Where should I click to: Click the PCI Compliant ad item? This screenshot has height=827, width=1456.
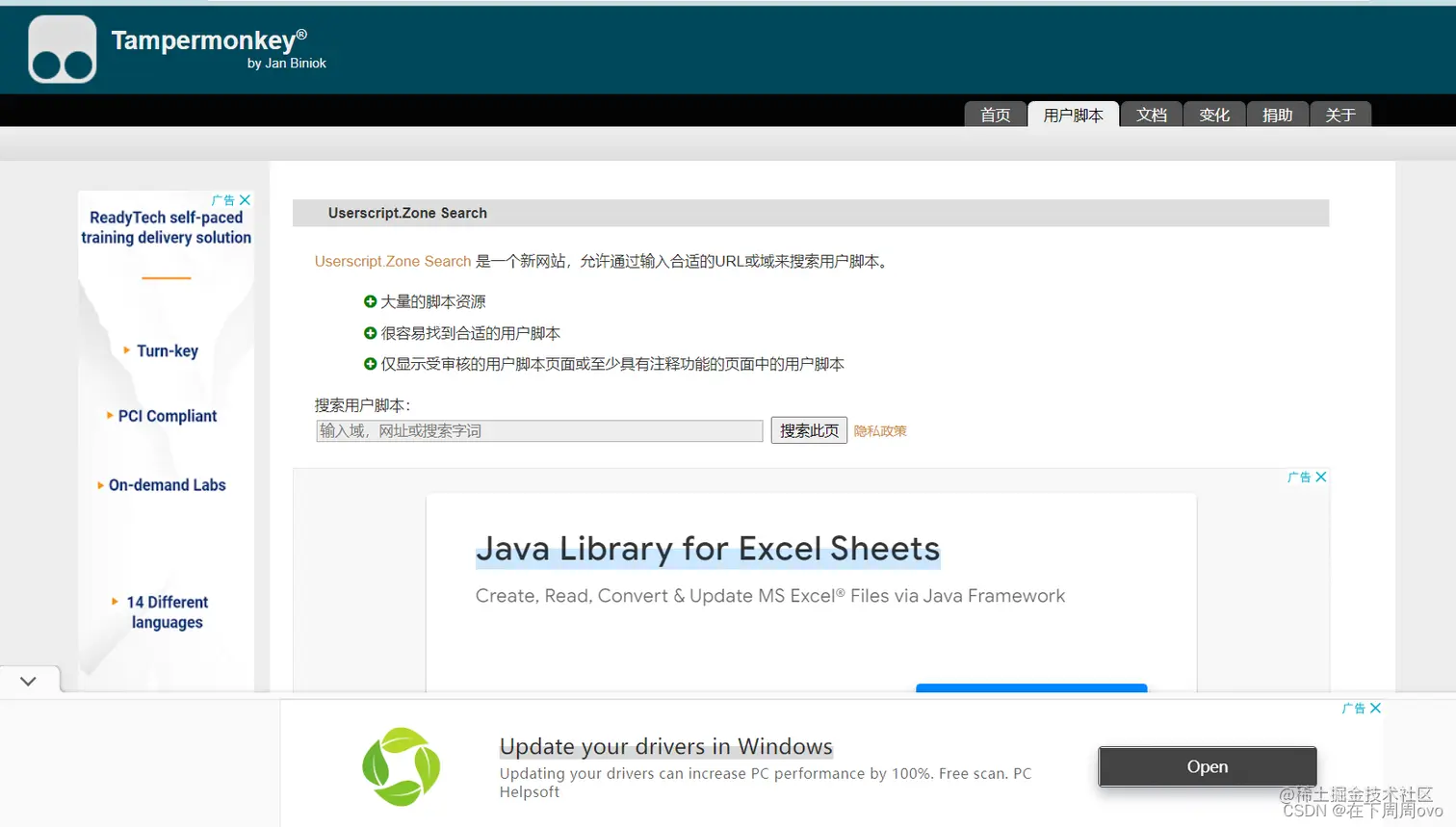168,416
